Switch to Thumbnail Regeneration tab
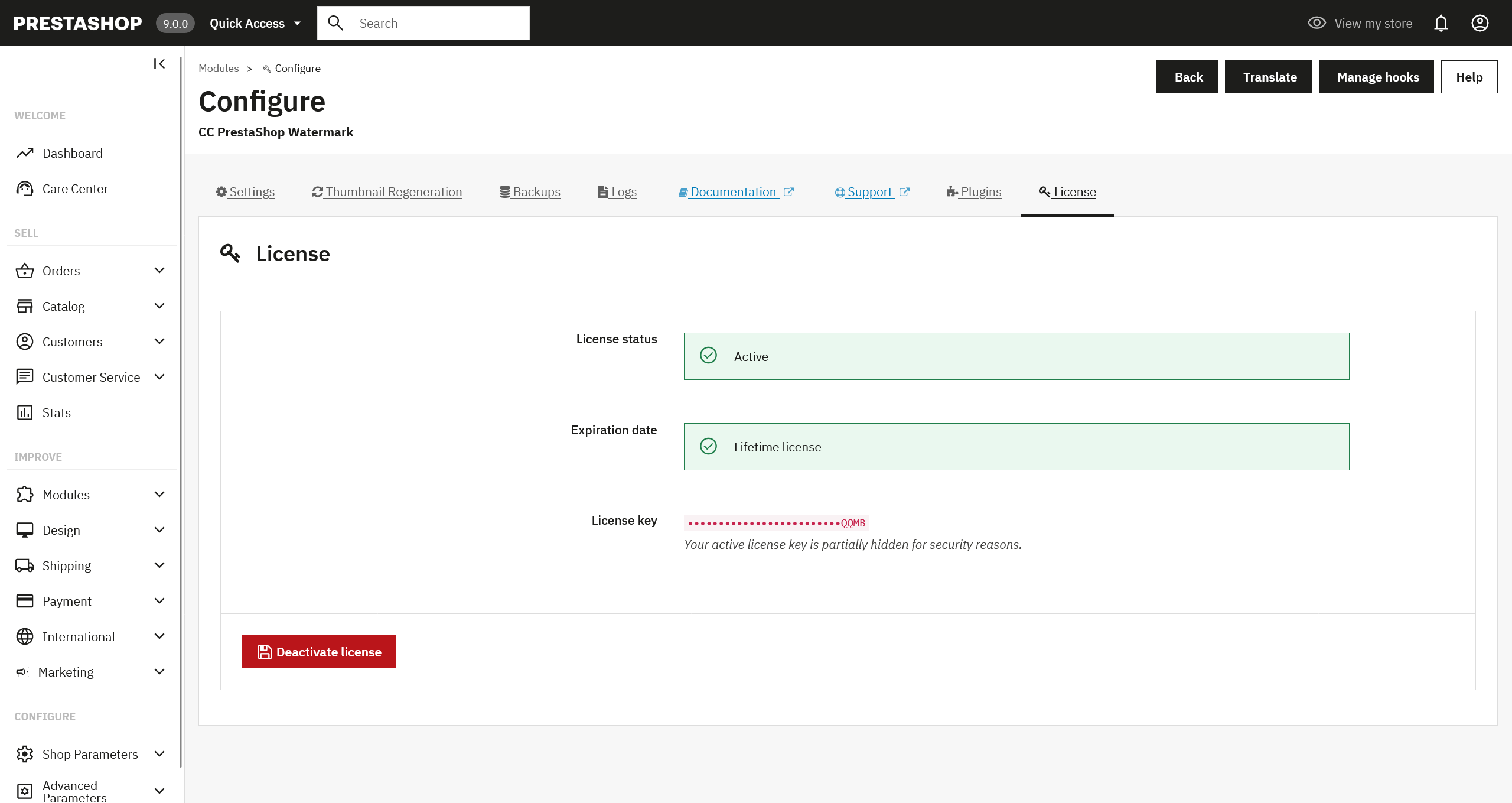Screen dimensions: 1512x803 [387, 192]
